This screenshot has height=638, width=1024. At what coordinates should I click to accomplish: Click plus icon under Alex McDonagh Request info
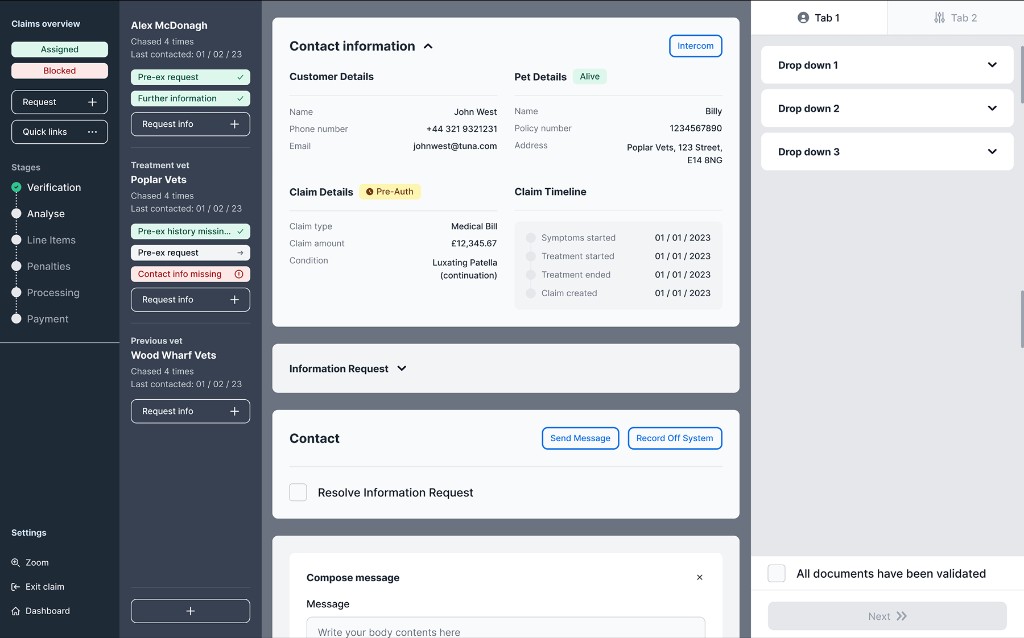click(234, 124)
